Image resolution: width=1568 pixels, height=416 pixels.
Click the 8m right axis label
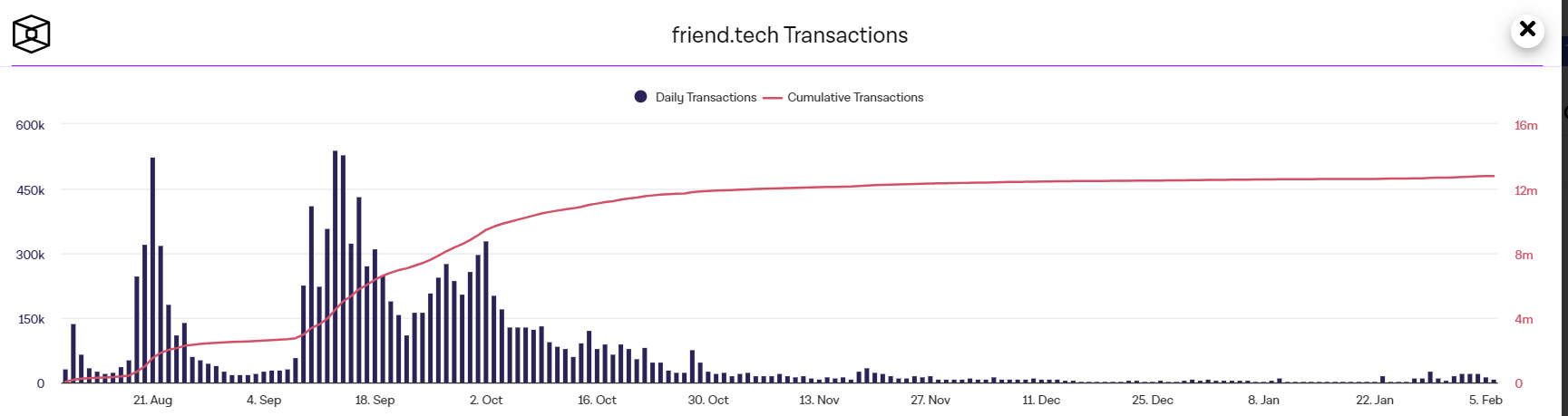[x=1524, y=255]
